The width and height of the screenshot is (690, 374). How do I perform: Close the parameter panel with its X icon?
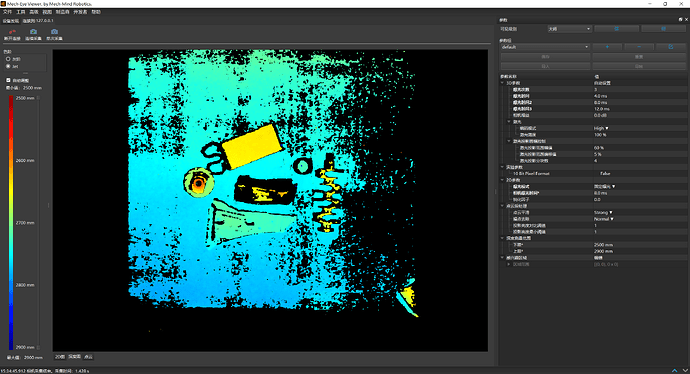(686, 20)
